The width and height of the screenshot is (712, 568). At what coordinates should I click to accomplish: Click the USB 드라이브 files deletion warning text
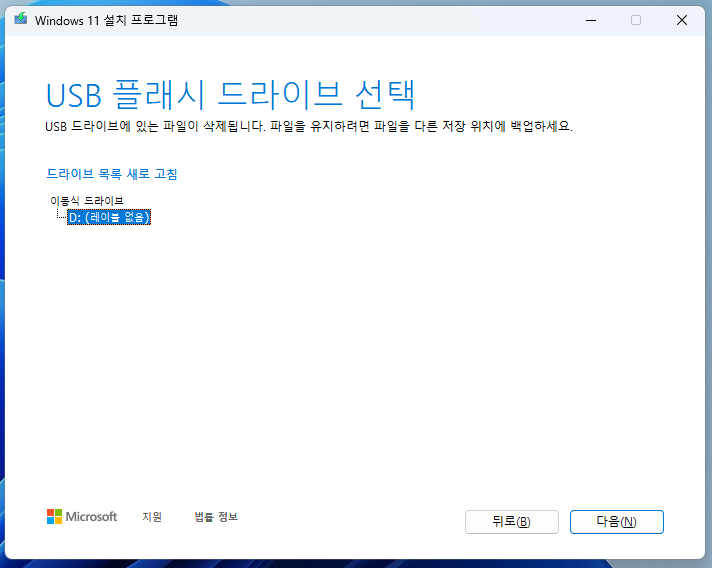click(x=309, y=126)
